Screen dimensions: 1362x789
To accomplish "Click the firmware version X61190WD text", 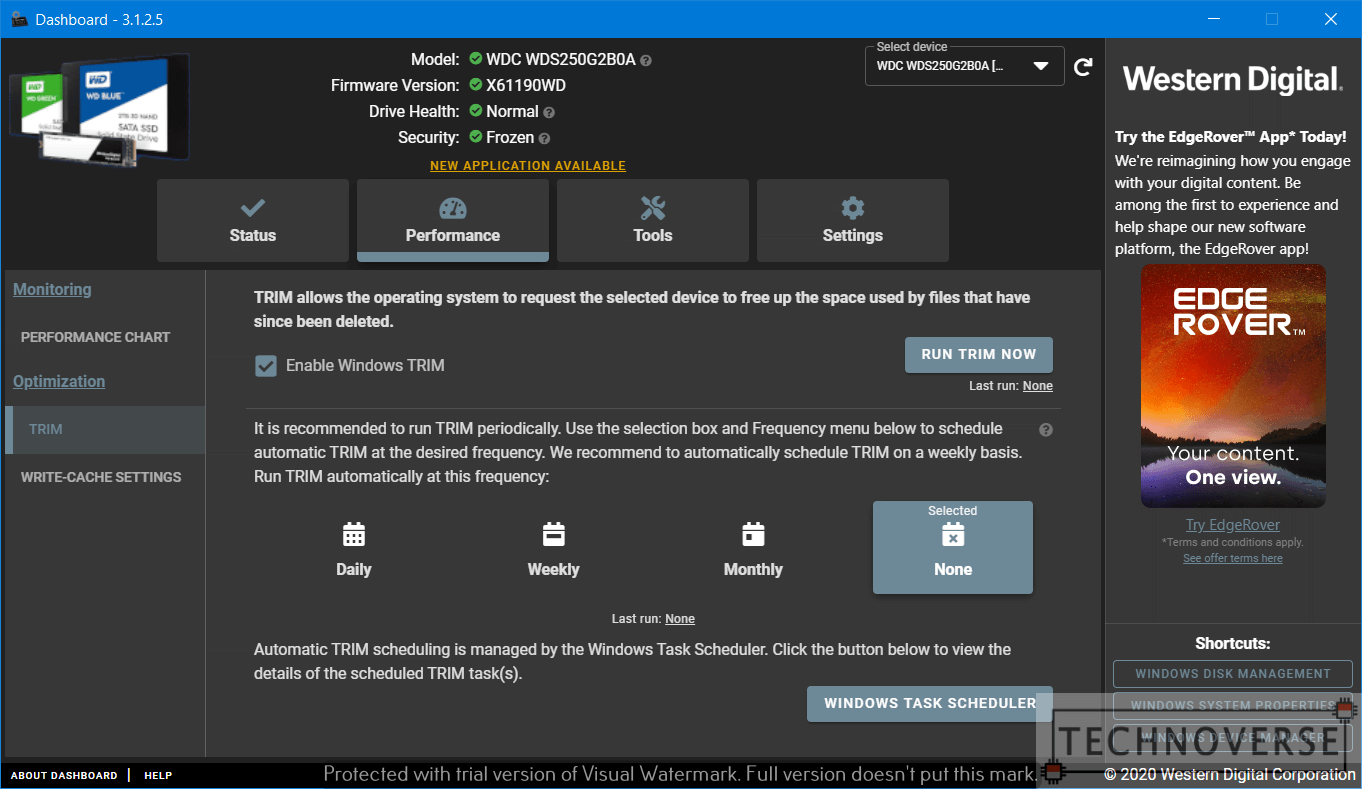I will click(526, 86).
